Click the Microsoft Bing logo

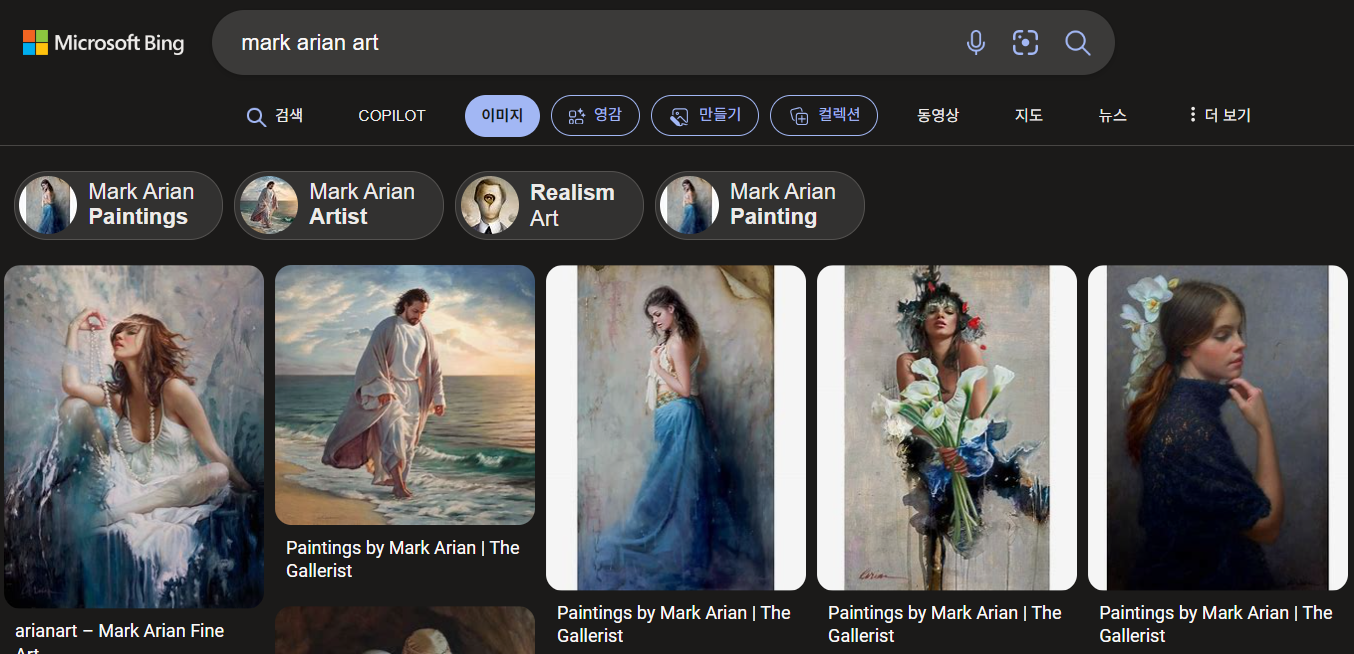104,43
